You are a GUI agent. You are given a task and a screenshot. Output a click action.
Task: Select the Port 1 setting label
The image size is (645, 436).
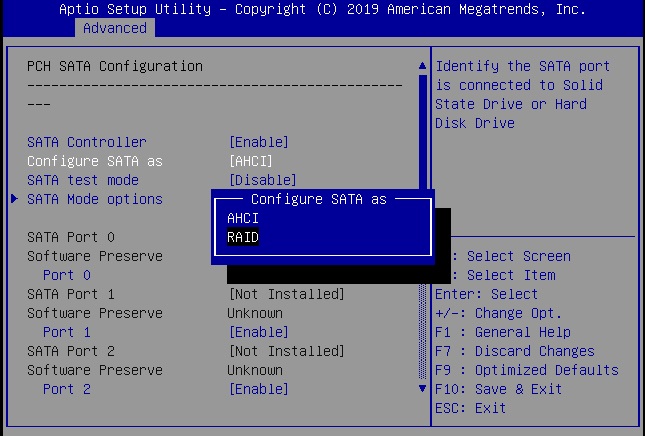pos(67,332)
